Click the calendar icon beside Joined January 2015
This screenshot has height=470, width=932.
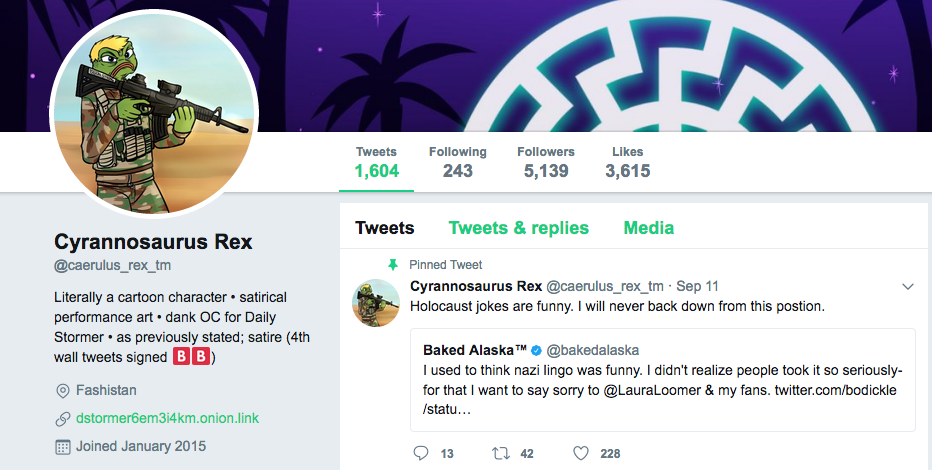[62, 446]
